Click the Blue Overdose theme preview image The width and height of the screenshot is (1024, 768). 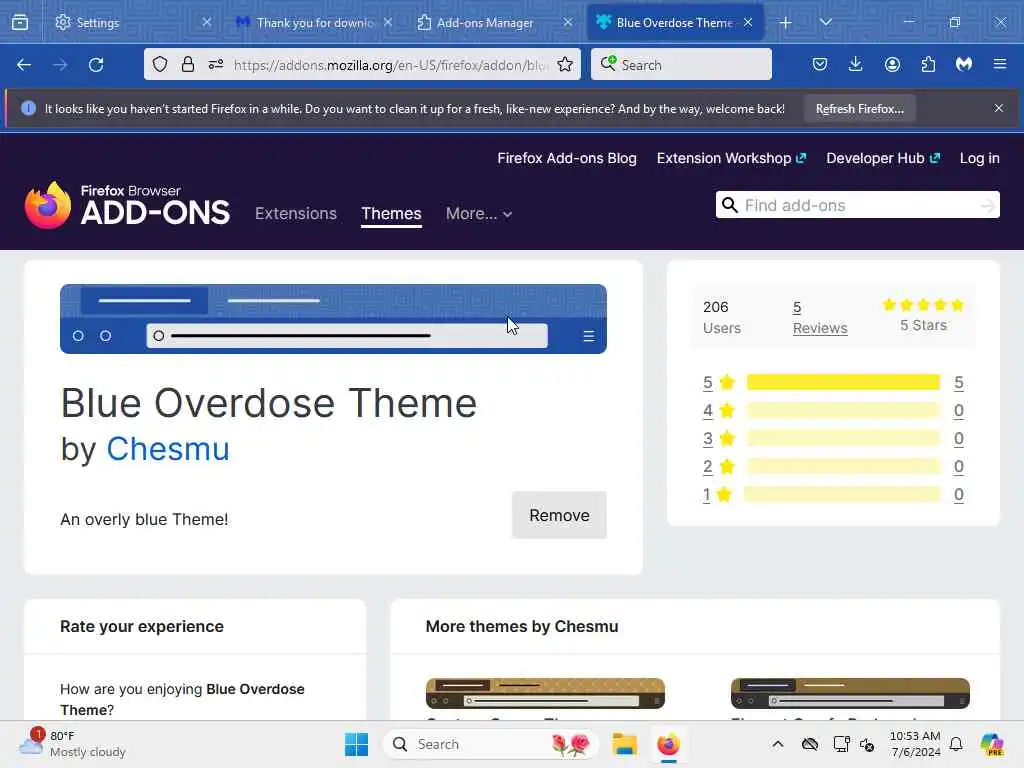[333, 319]
